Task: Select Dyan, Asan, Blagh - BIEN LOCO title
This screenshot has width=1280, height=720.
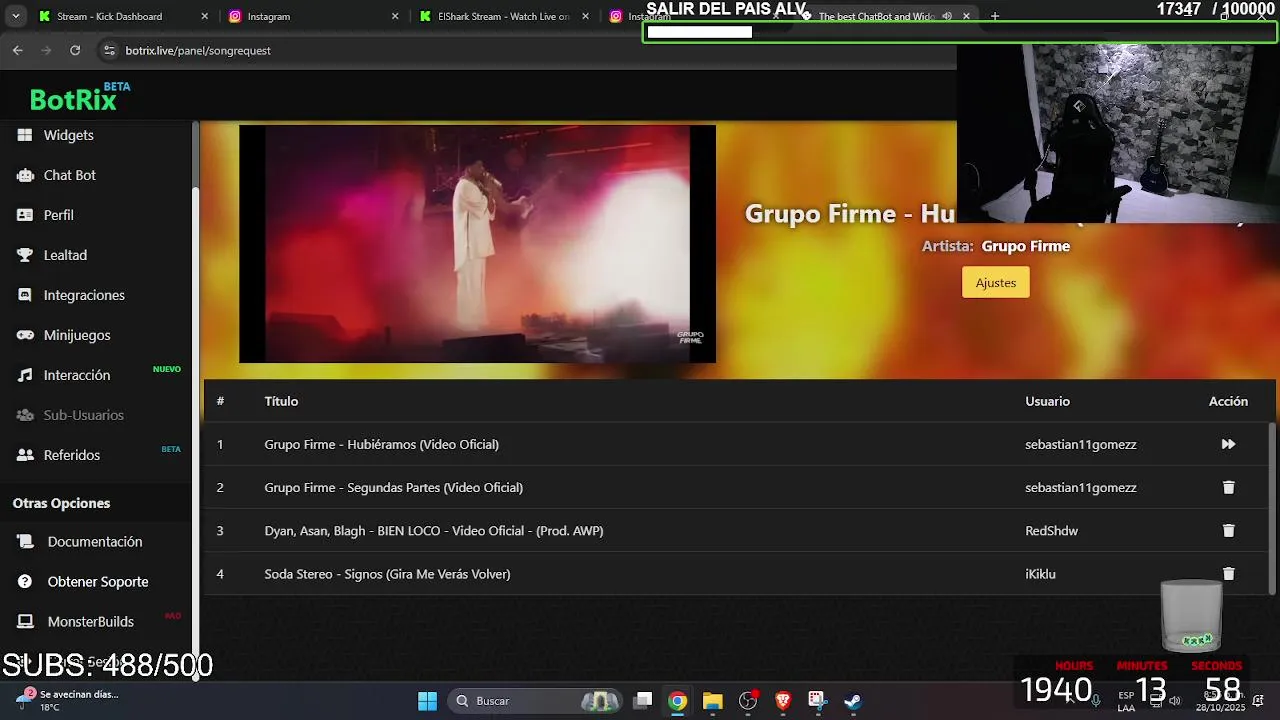Action: click(434, 531)
